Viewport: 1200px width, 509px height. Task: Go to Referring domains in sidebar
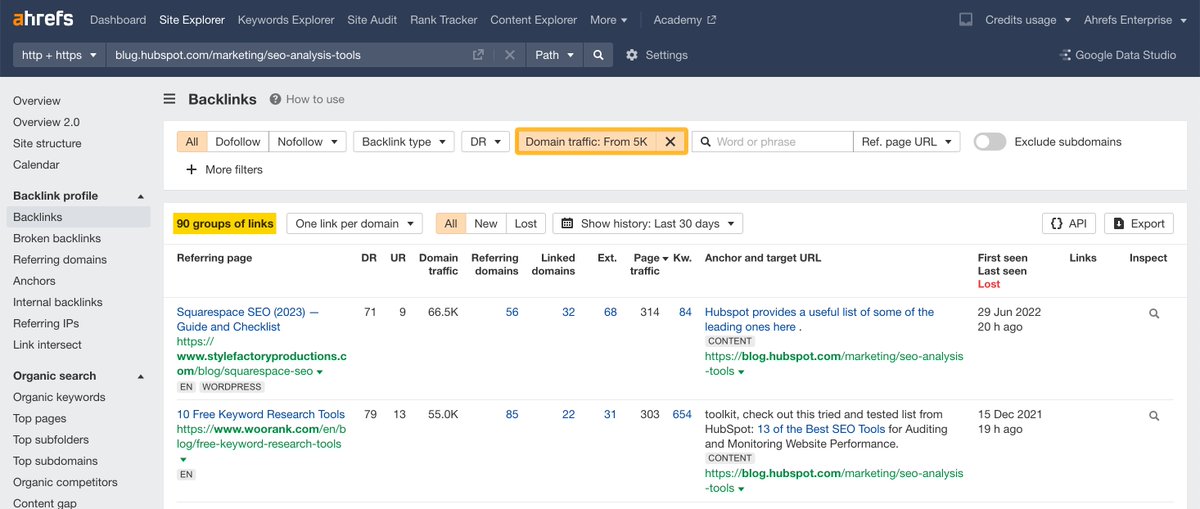click(60, 259)
